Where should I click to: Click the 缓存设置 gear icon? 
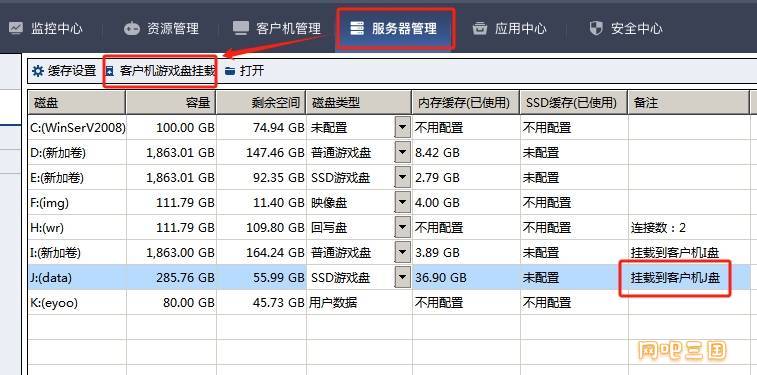click(x=38, y=71)
